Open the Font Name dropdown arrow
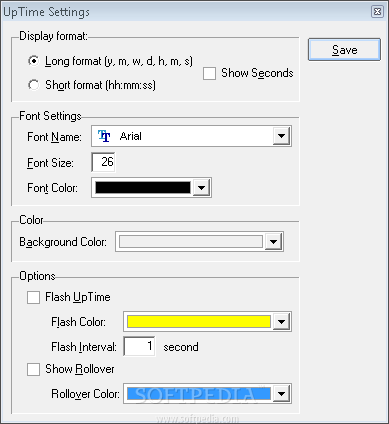This screenshot has width=389, height=424. tap(281, 136)
